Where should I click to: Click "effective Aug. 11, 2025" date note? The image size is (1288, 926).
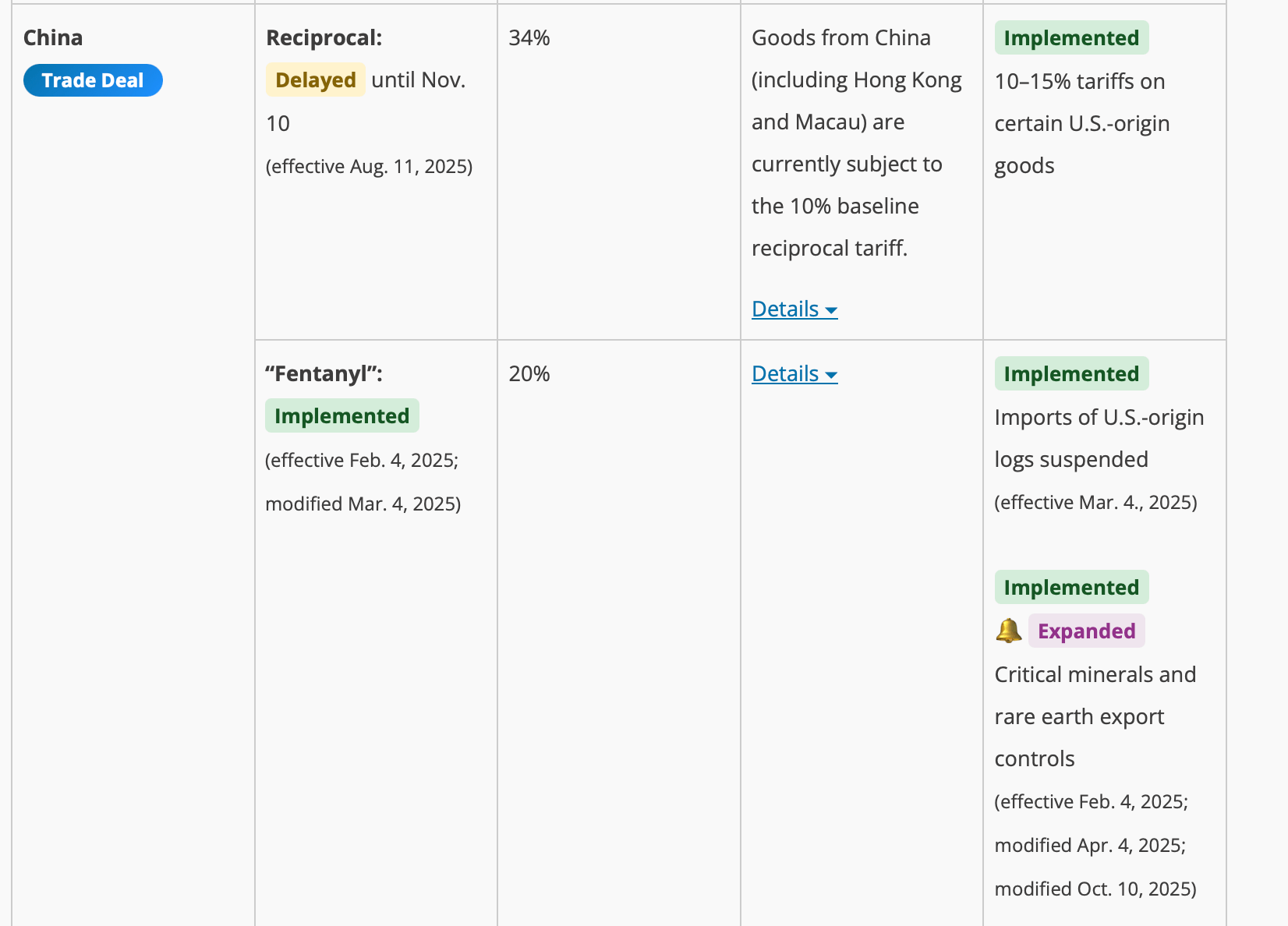click(369, 167)
